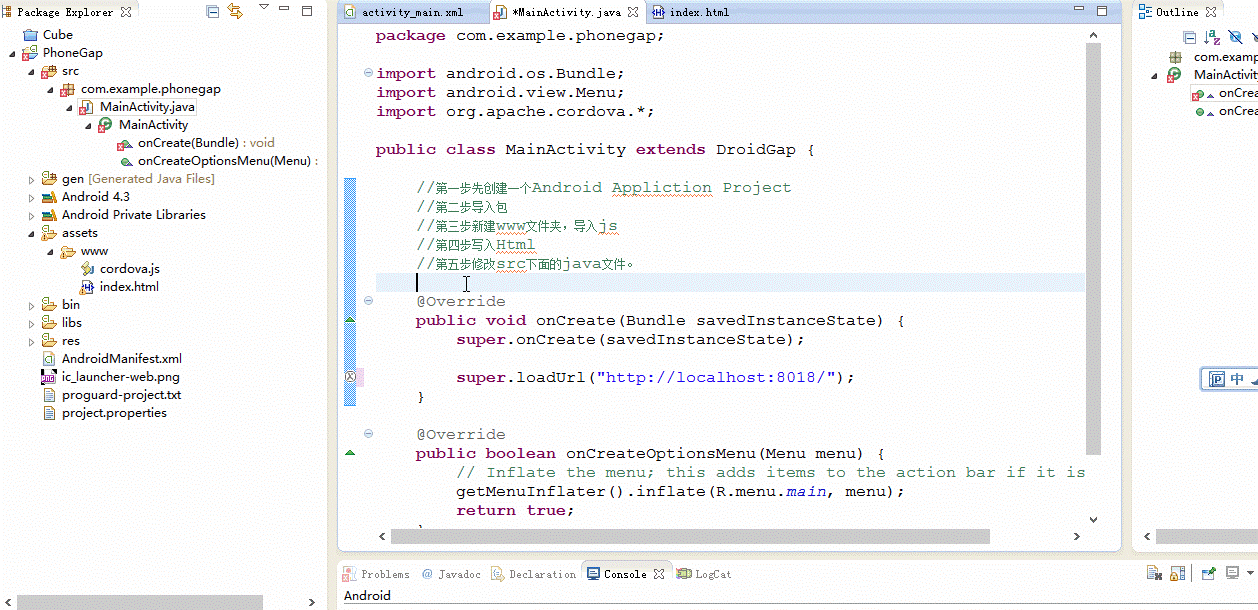Open the Declaration tab
This screenshot has height=610, width=1258.
click(534, 574)
